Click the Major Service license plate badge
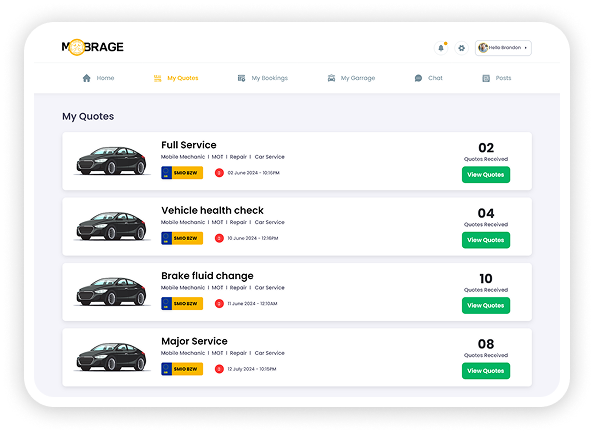594x433 pixels. (182, 369)
